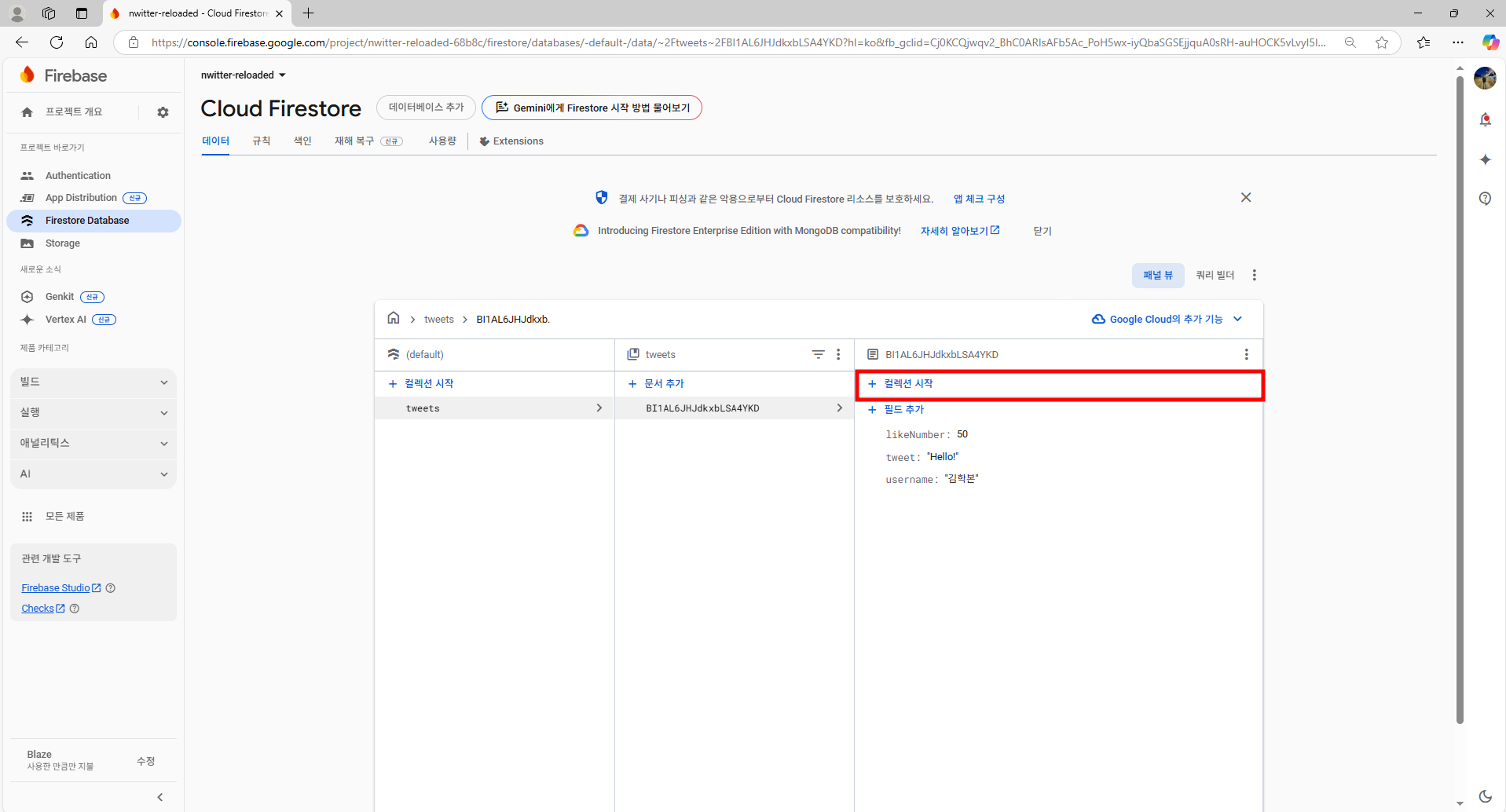Expand the 빌드 category
This screenshot has height=812, width=1506.
[93, 382]
